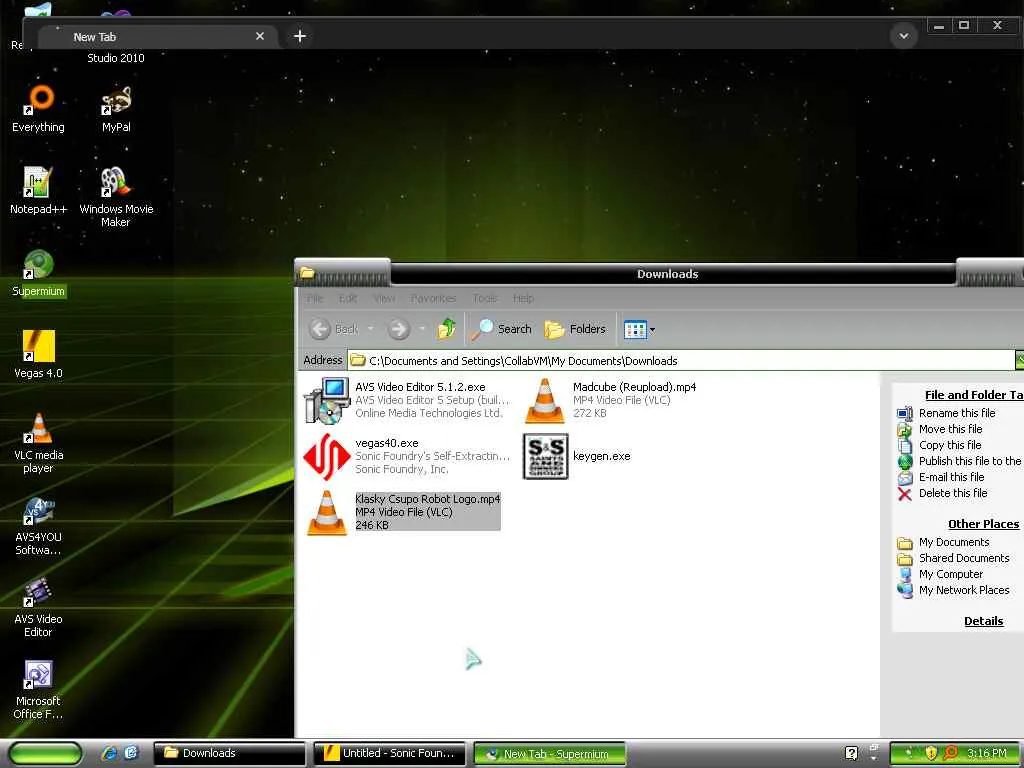Expand the Details section header
The height and width of the screenshot is (768, 1024).
point(983,621)
